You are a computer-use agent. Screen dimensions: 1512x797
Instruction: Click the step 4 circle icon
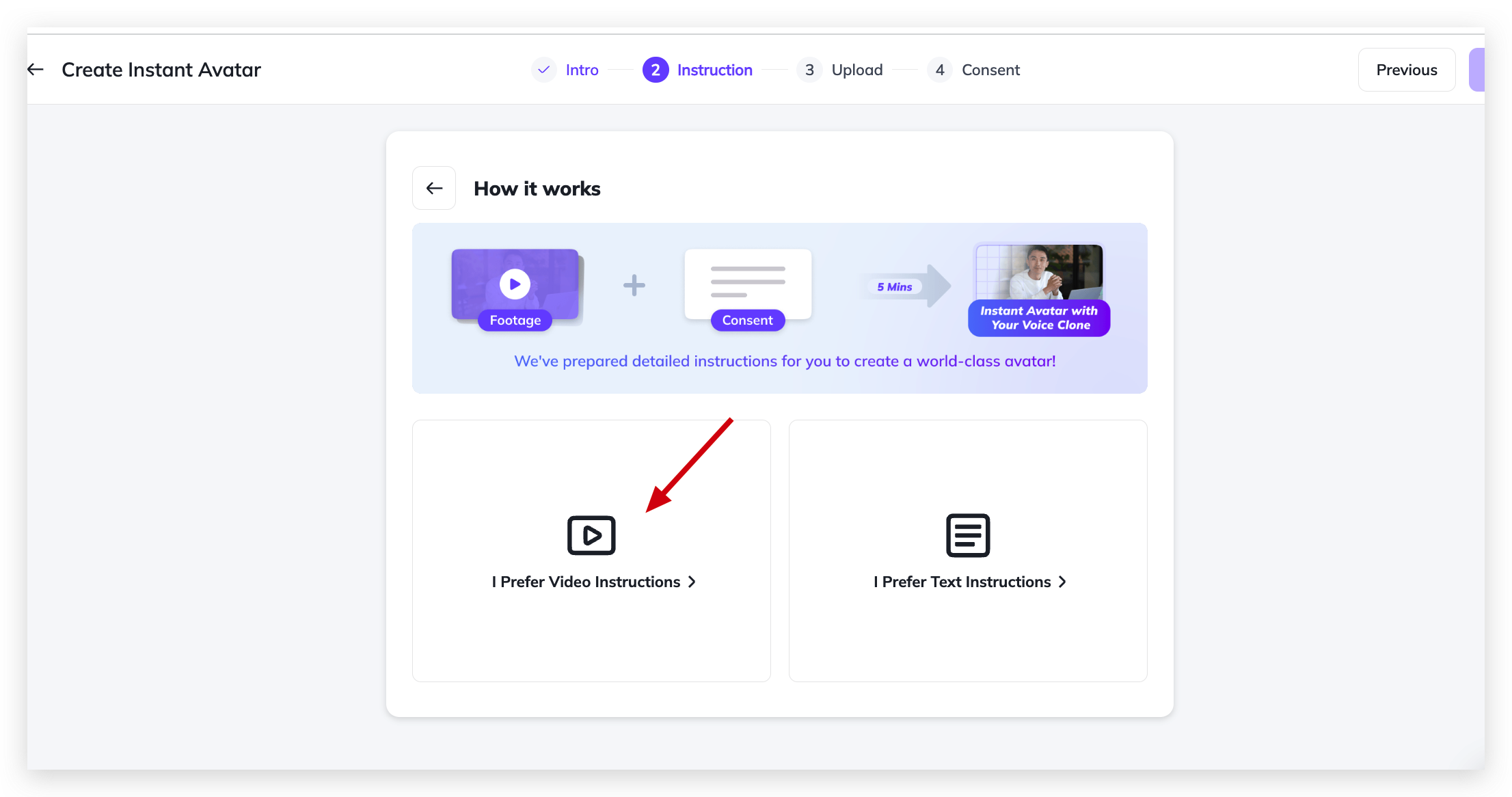click(x=940, y=70)
